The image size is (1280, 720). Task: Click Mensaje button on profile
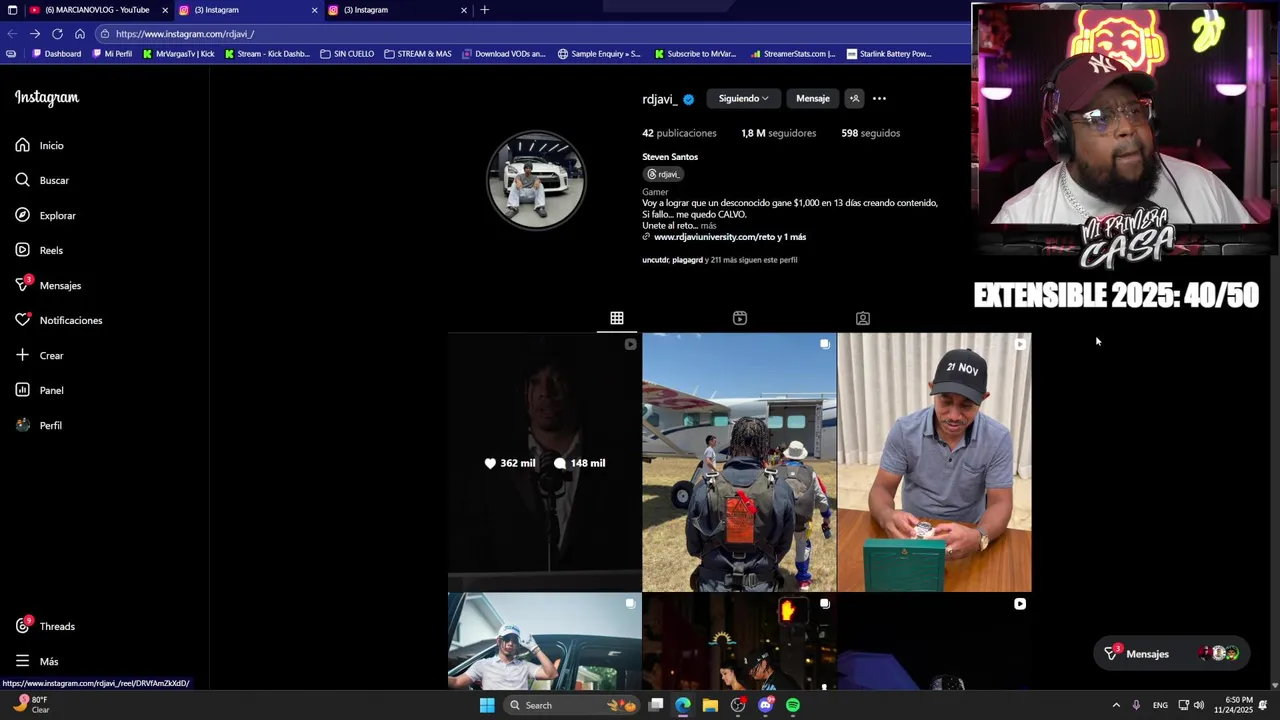(813, 98)
